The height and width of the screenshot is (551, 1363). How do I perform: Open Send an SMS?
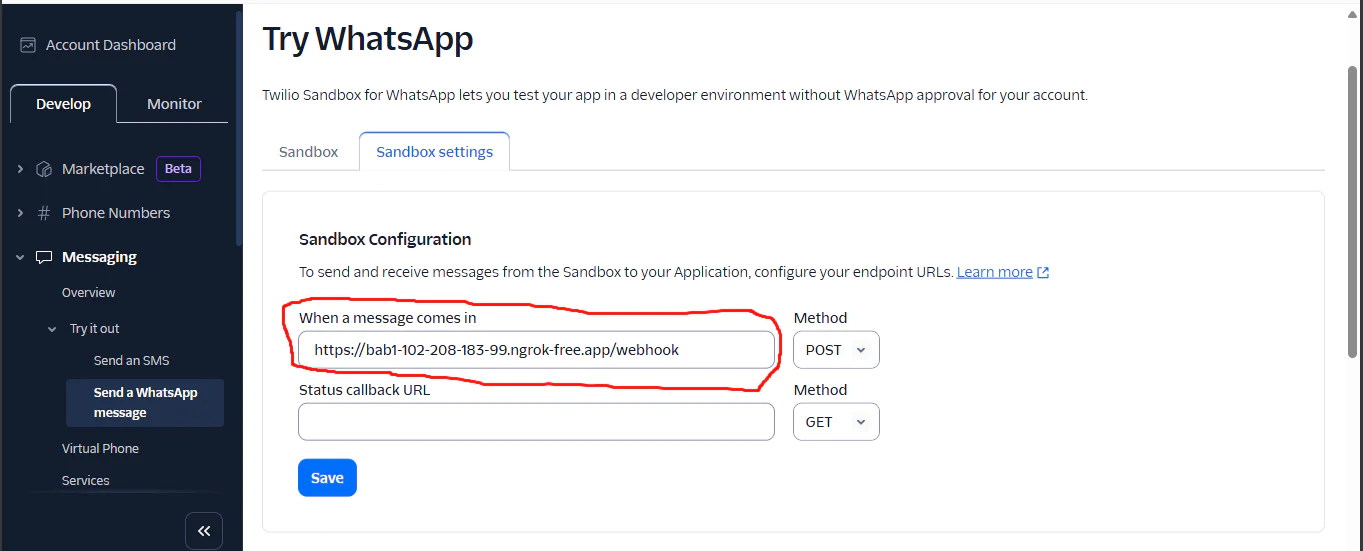tap(132, 361)
